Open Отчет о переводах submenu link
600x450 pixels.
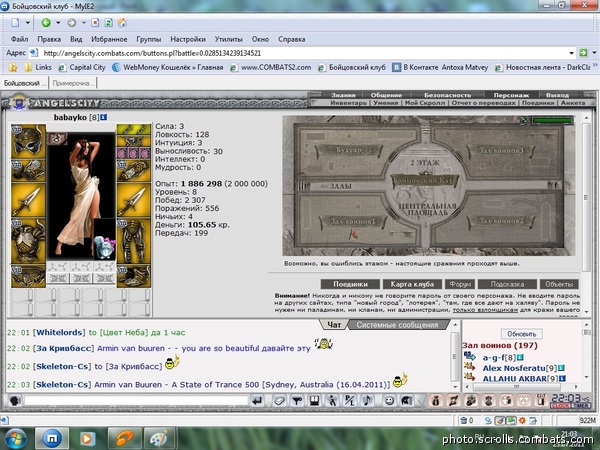[x=483, y=103]
